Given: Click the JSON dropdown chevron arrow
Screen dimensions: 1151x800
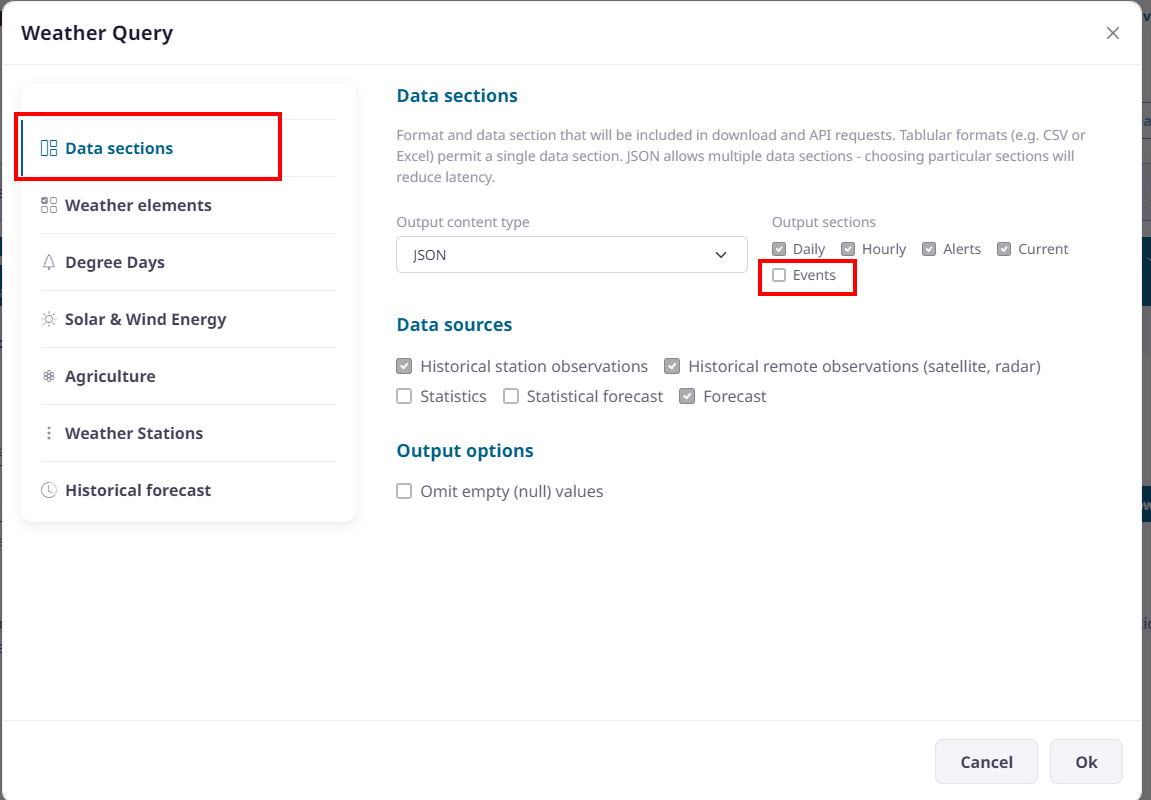Looking at the screenshot, I should [721, 255].
